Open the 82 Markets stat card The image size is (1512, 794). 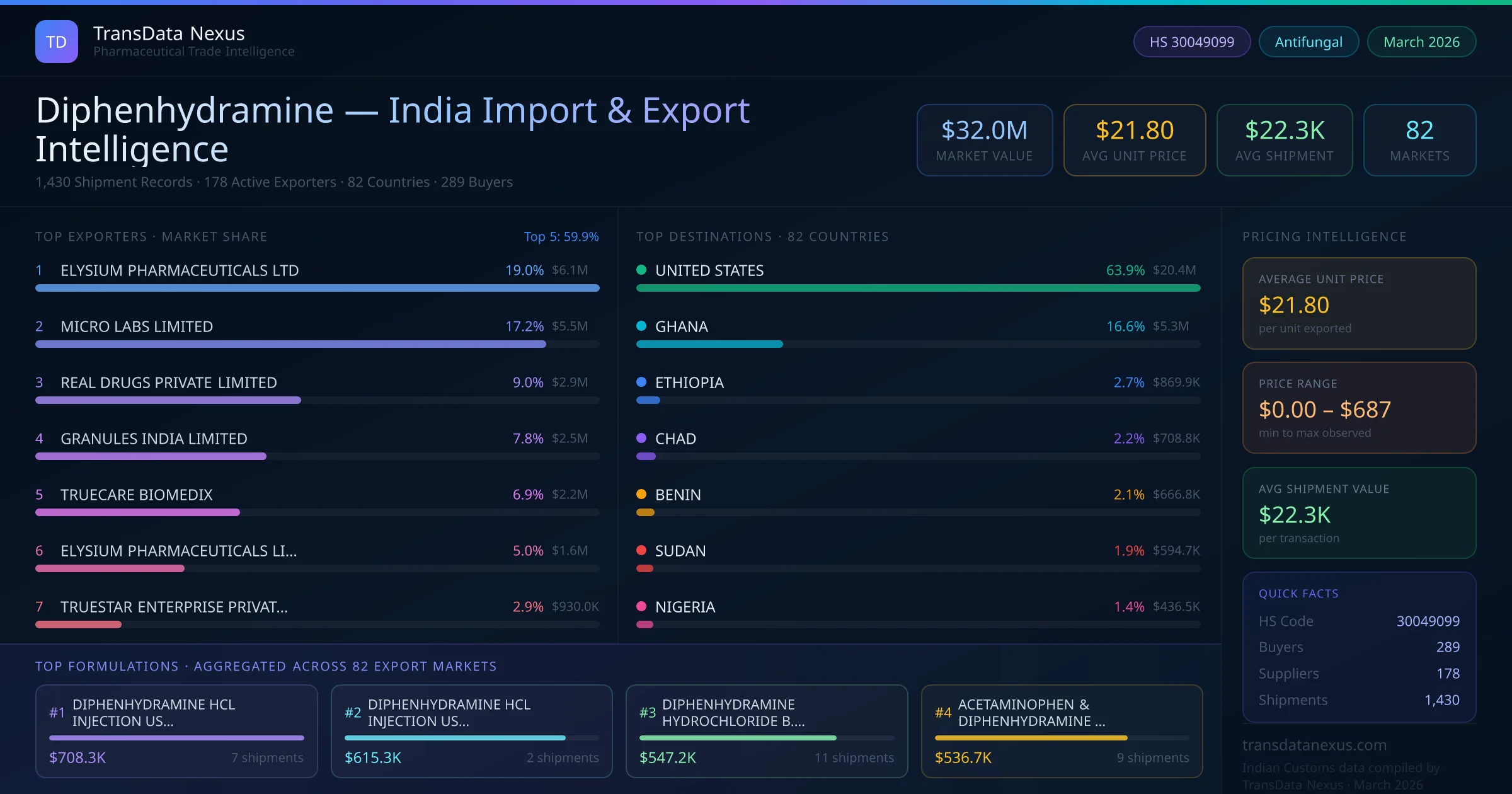1419,140
